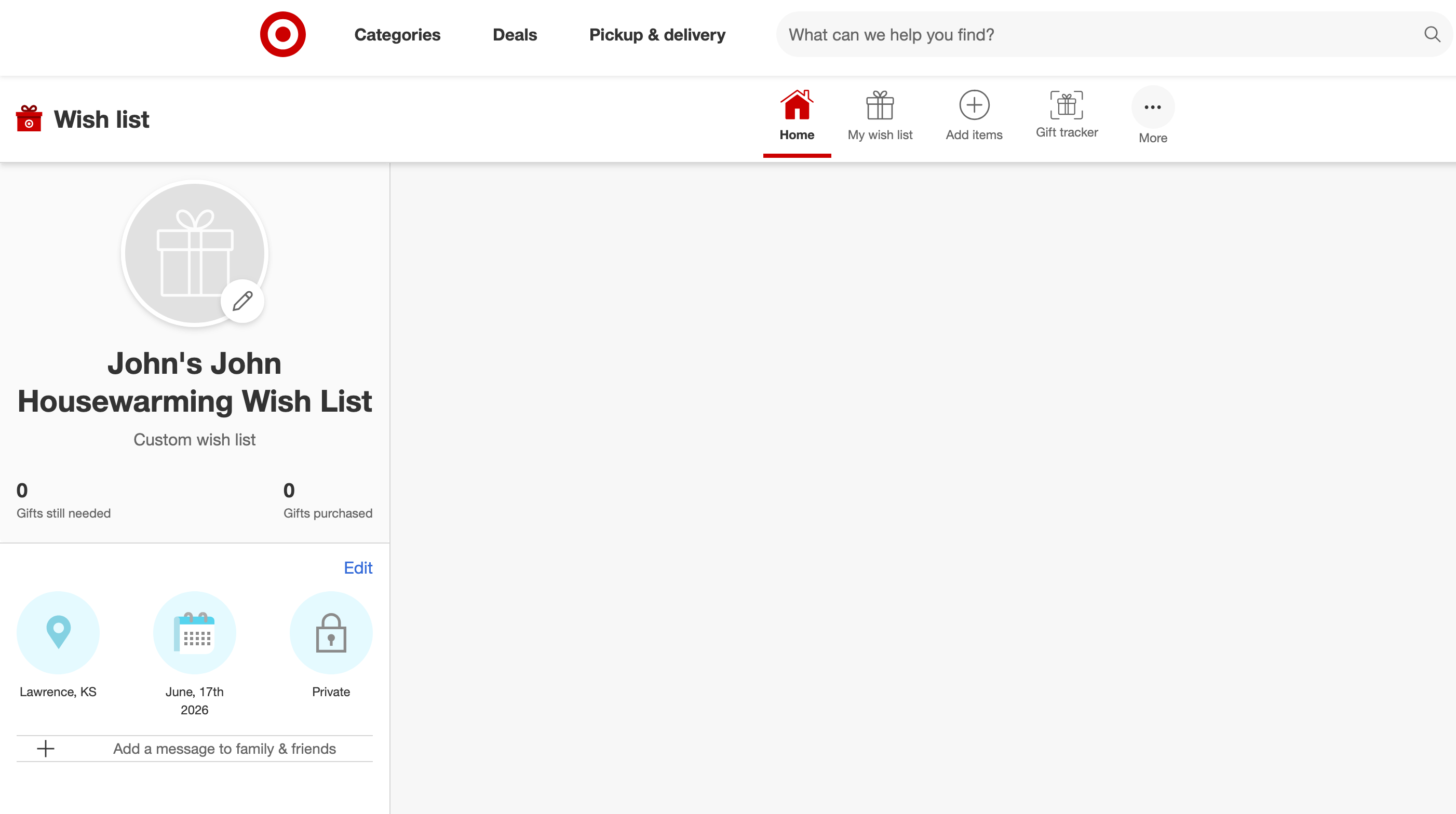
Task: Click the Target bullseye logo
Action: point(282,34)
